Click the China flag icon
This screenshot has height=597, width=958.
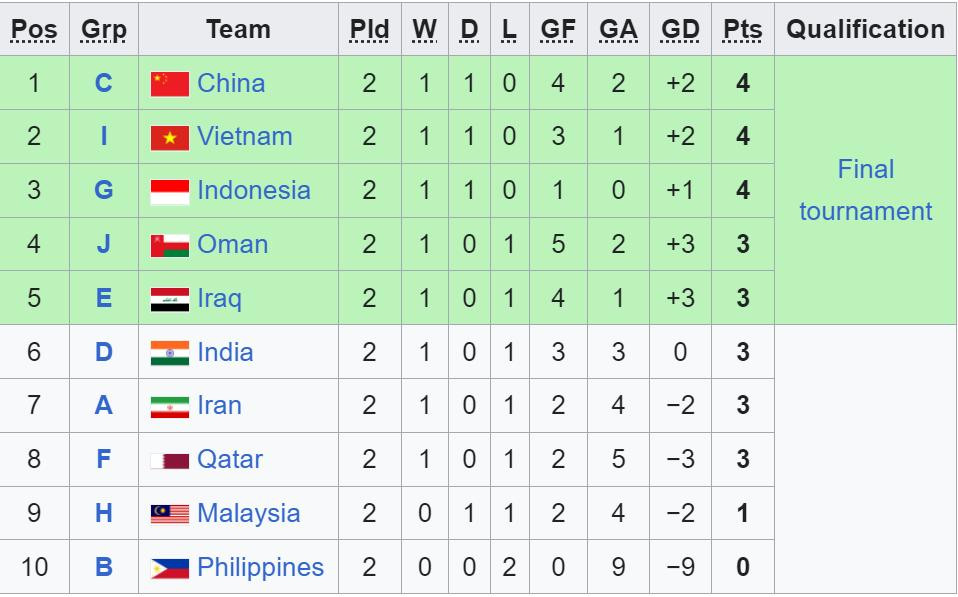[x=169, y=84]
